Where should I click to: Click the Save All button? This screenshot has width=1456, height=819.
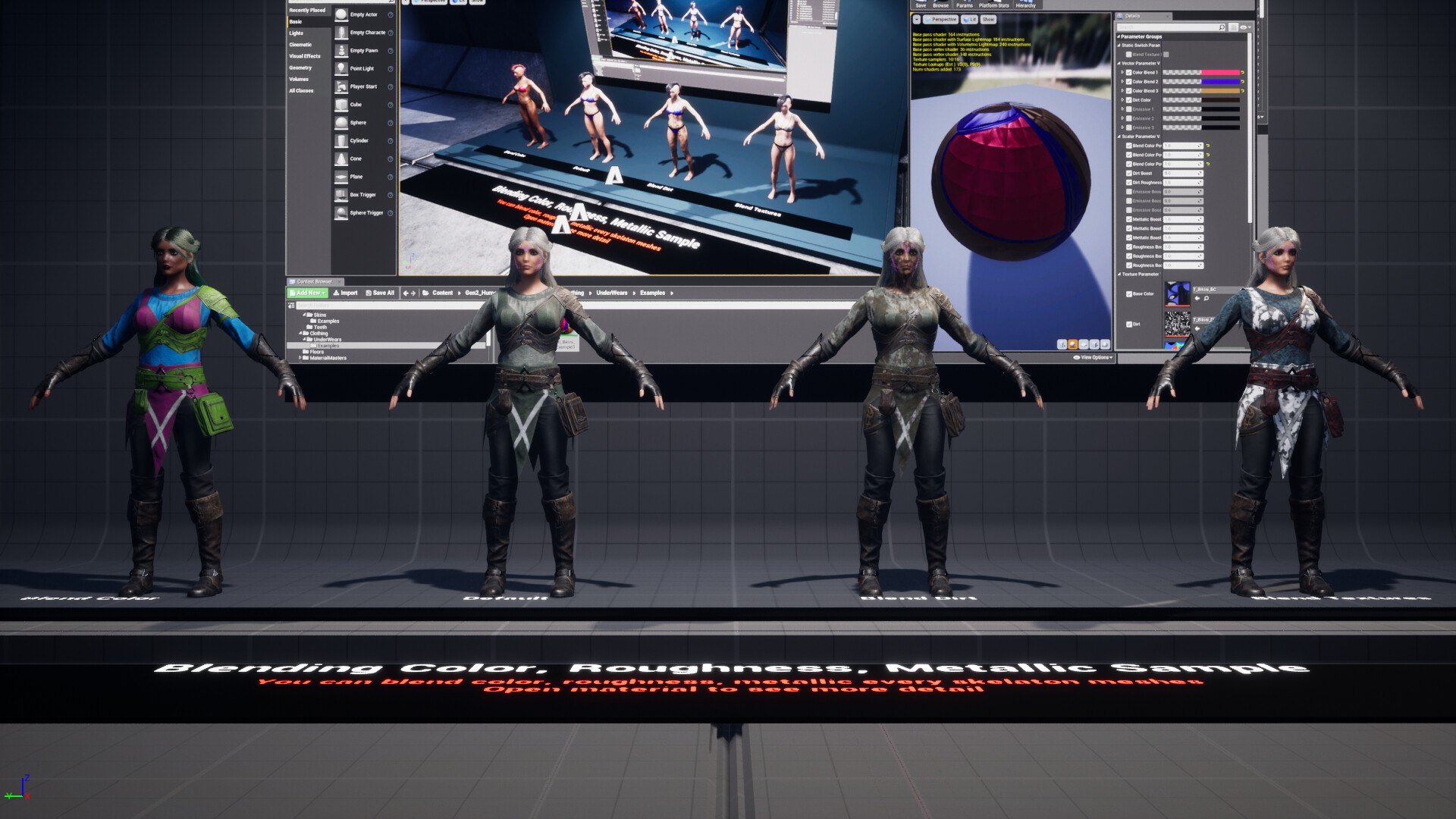[380, 293]
